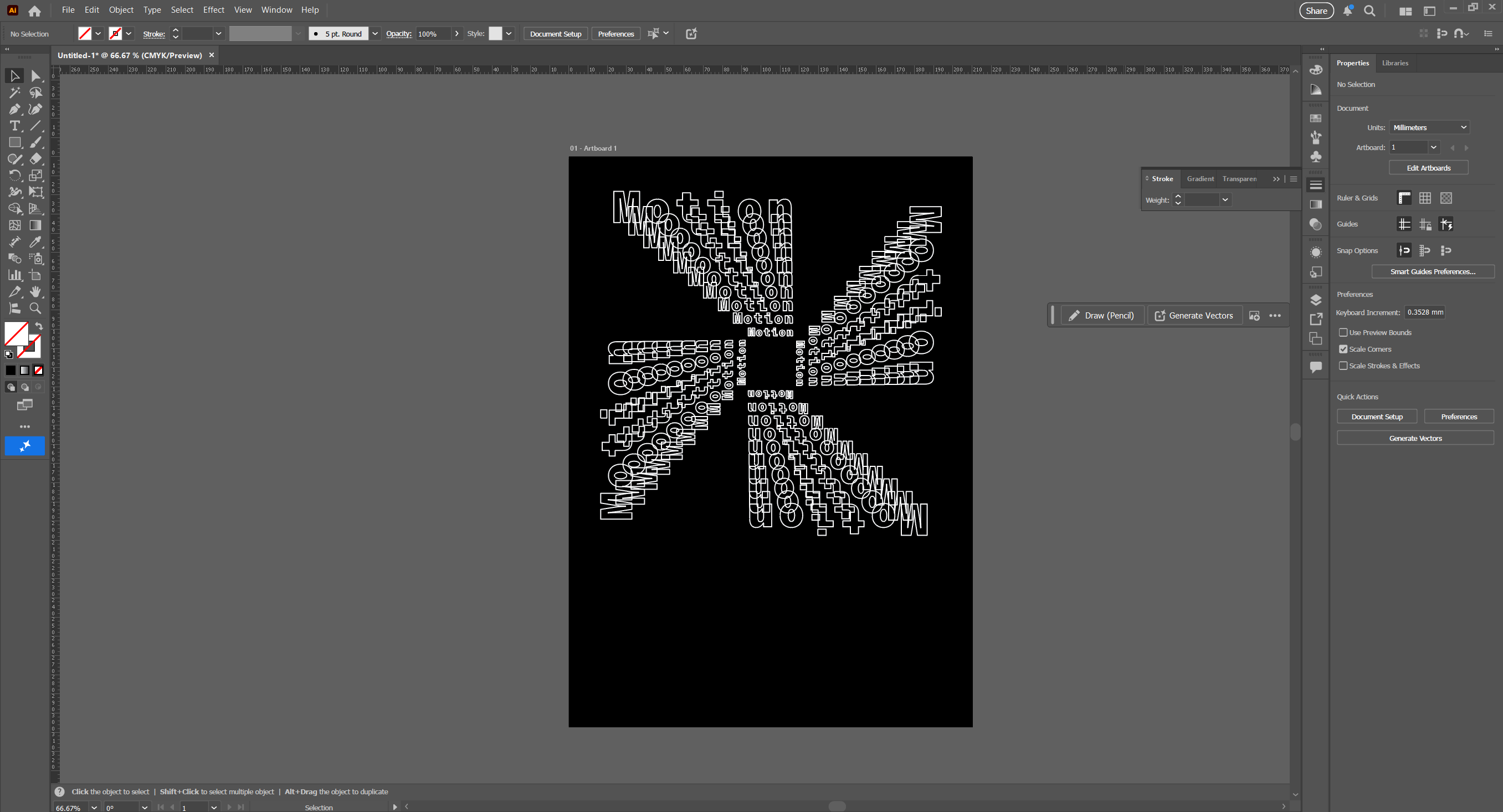
Task: Uncheck Scale Corners option
Action: [1343, 349]
